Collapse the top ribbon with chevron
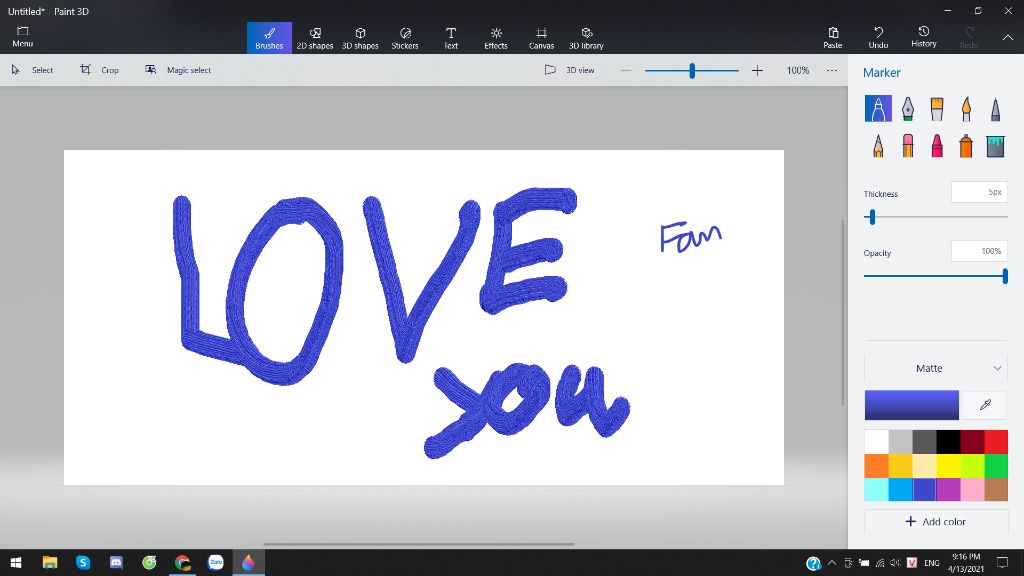This screenshot has width=1024, height=576. click(x=1008, y=38)
